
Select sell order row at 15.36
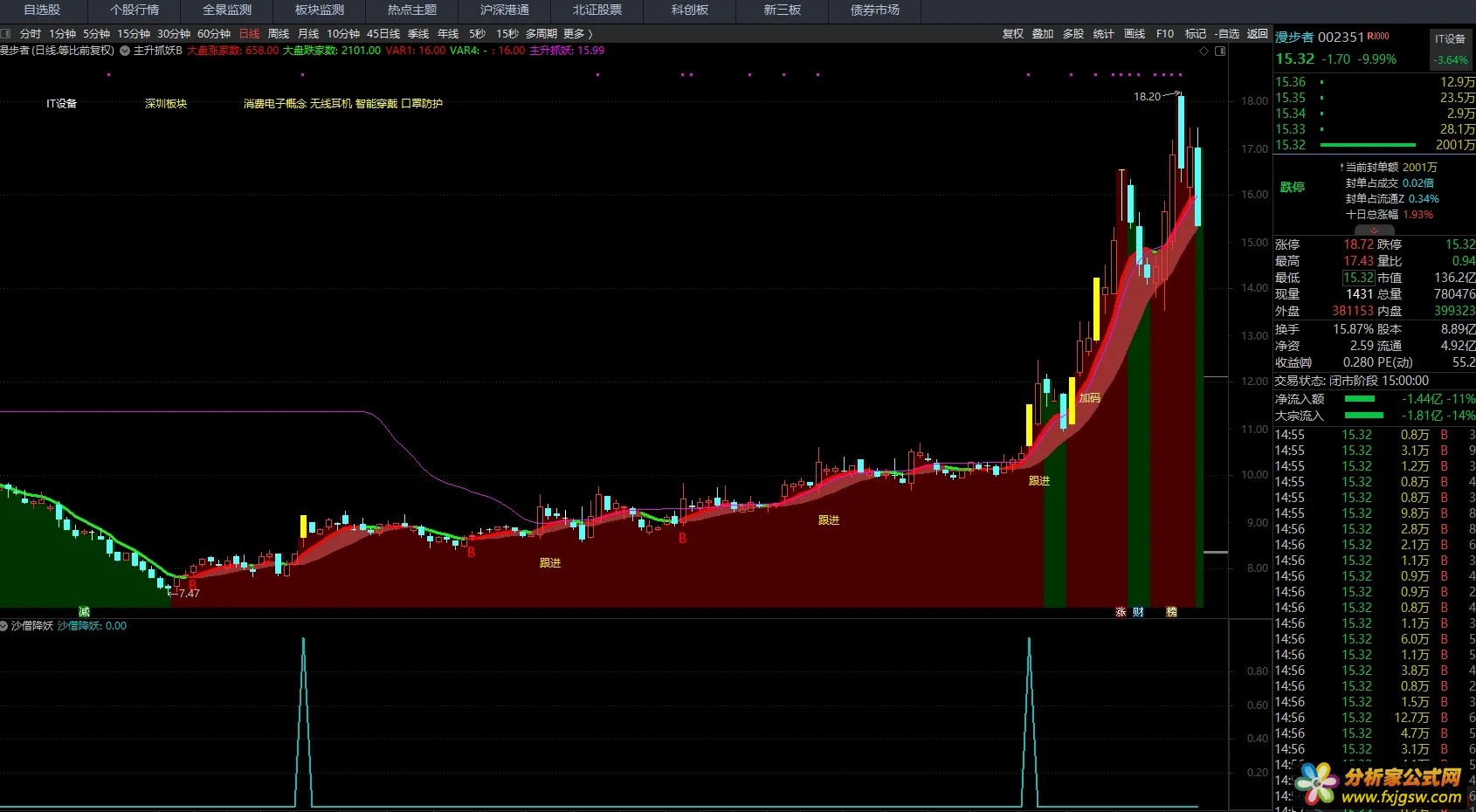click(x=1375, y=82)
